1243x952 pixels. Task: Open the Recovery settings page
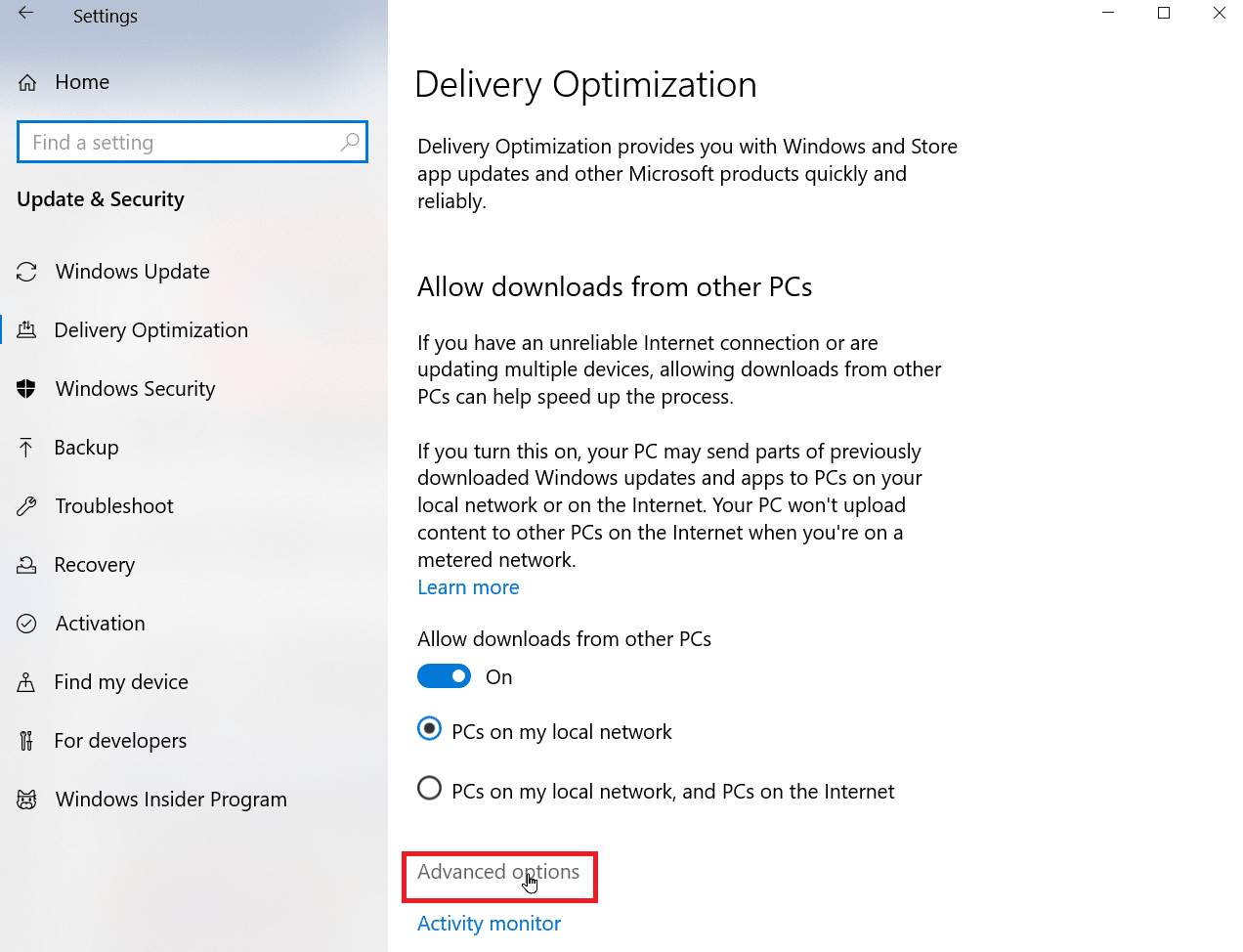click(x=95, y=565)
